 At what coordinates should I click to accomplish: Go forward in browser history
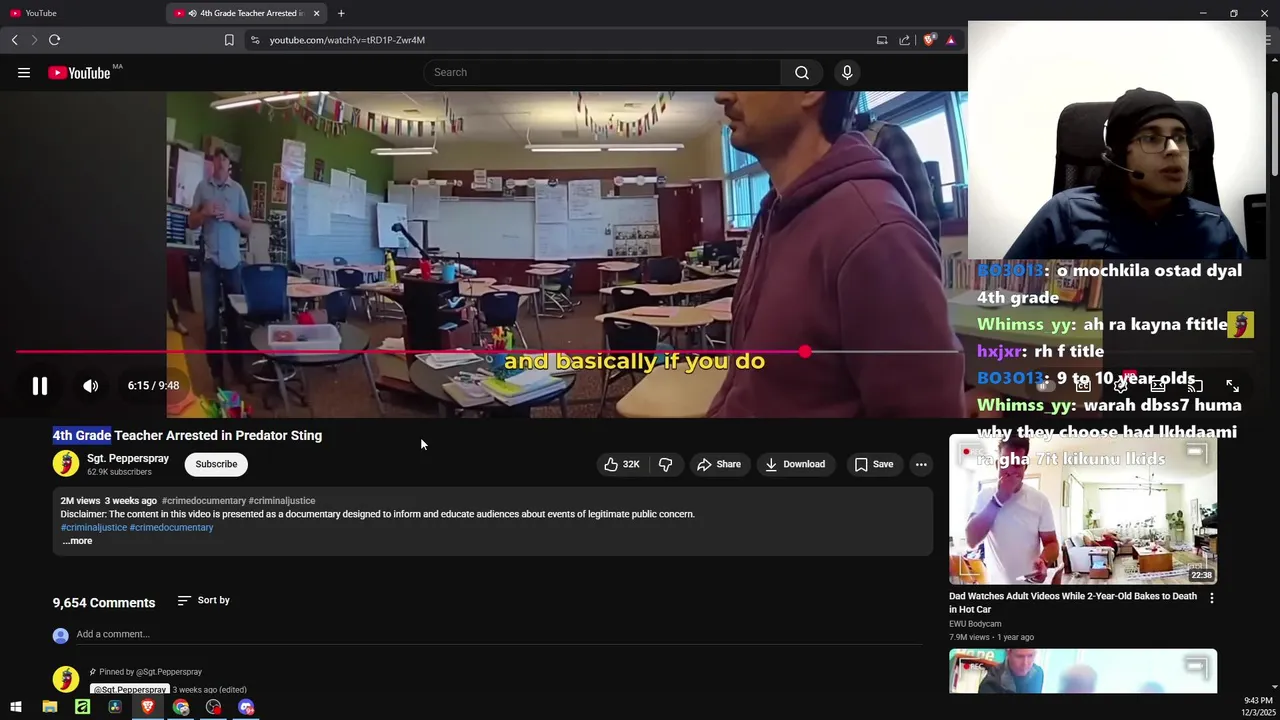tap(34, 40)
